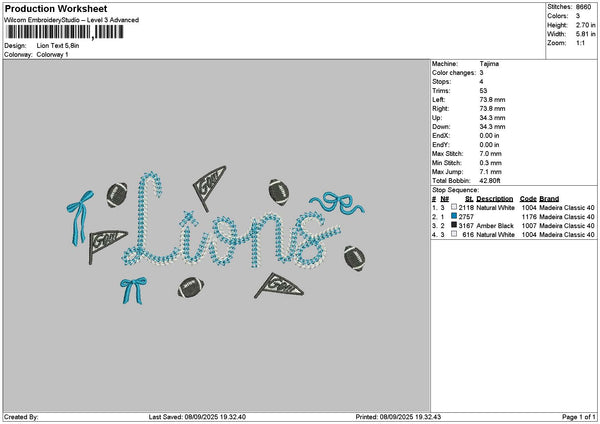Select the Go pennant below letters n and s
This screenshot has width=600, height=424.
tap(279, 286)
